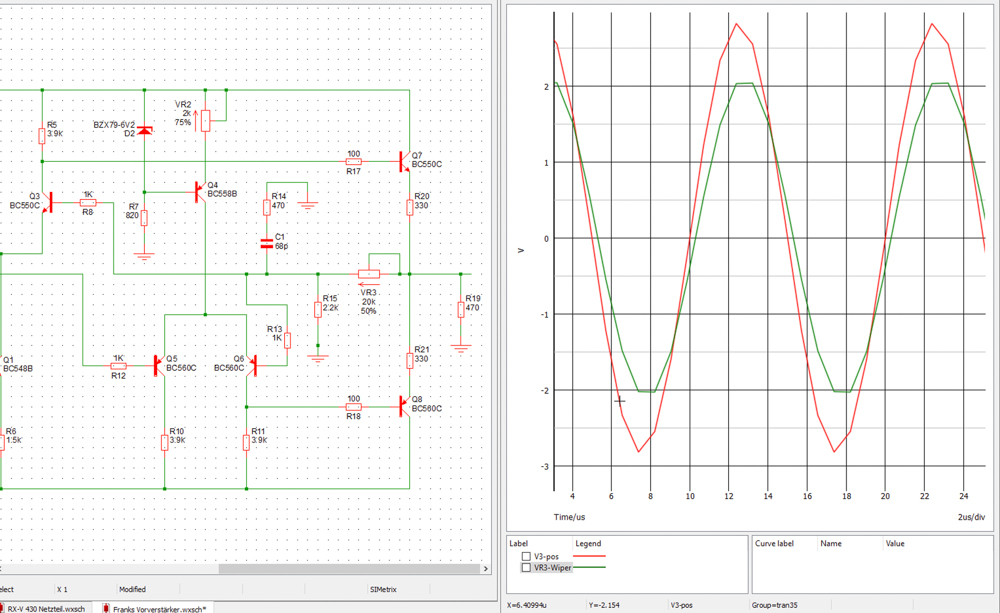The height and width of the screenshot is (613, 1000).
Task: Click the Value column header
Action: [895, 543]
